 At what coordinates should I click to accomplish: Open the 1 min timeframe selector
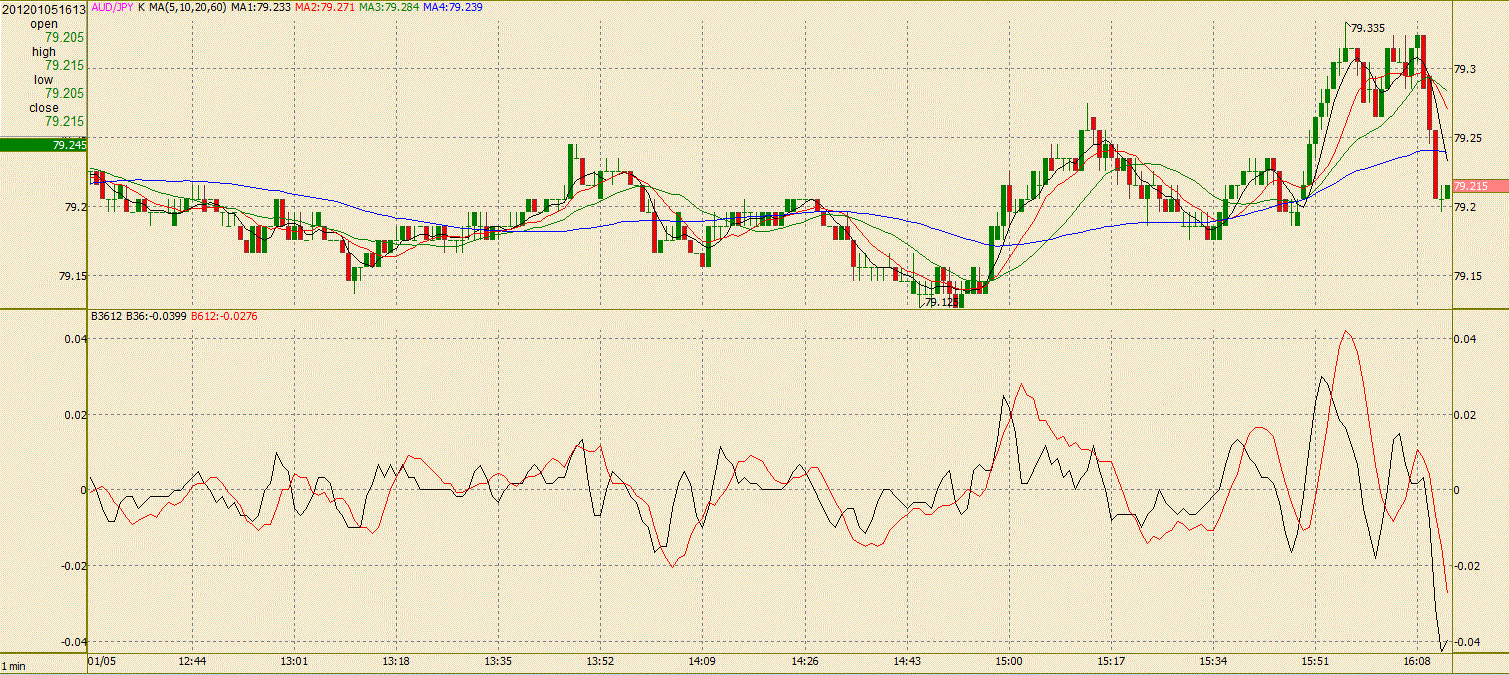click(x=14, y=665)
